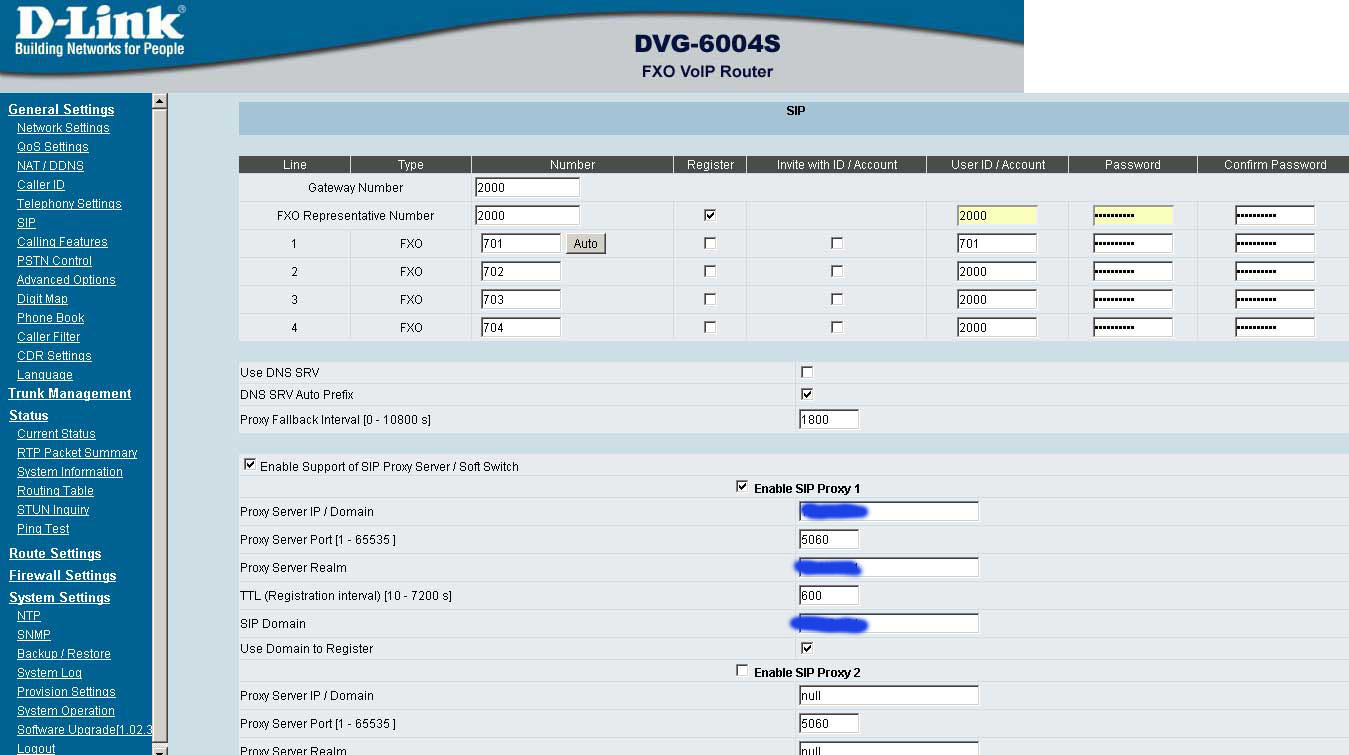Click the D-Link logo in header
The width and height of the screenshot is (1349, 755).
pyautogui.click(x=99, y=33)
